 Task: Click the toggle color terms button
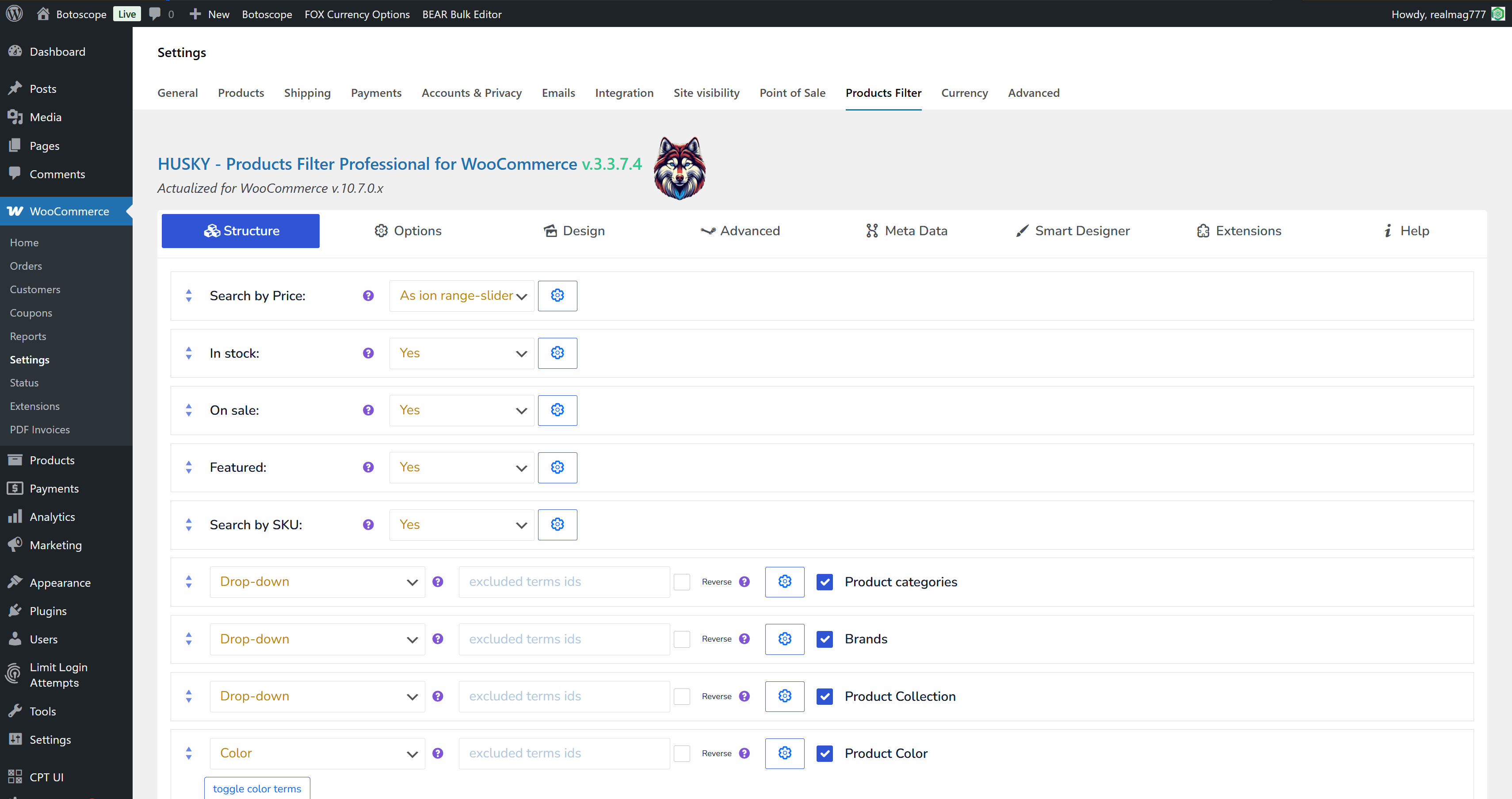click(x=256, y=788)
